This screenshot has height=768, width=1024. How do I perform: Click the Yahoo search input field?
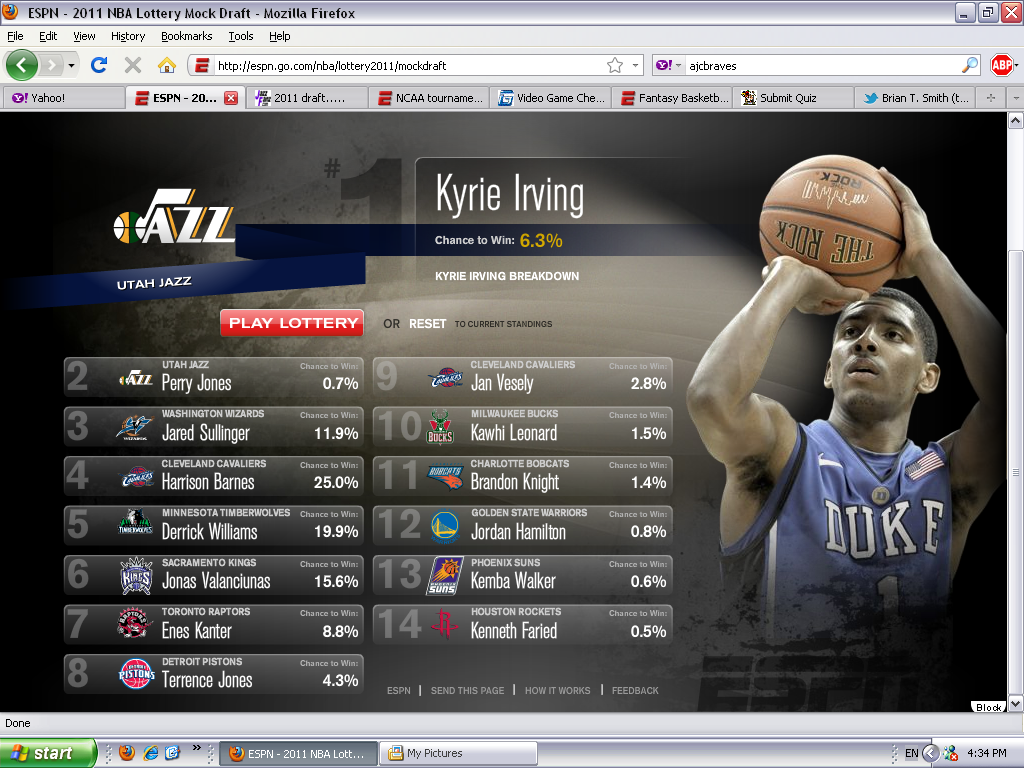click(x=823, y=65)
